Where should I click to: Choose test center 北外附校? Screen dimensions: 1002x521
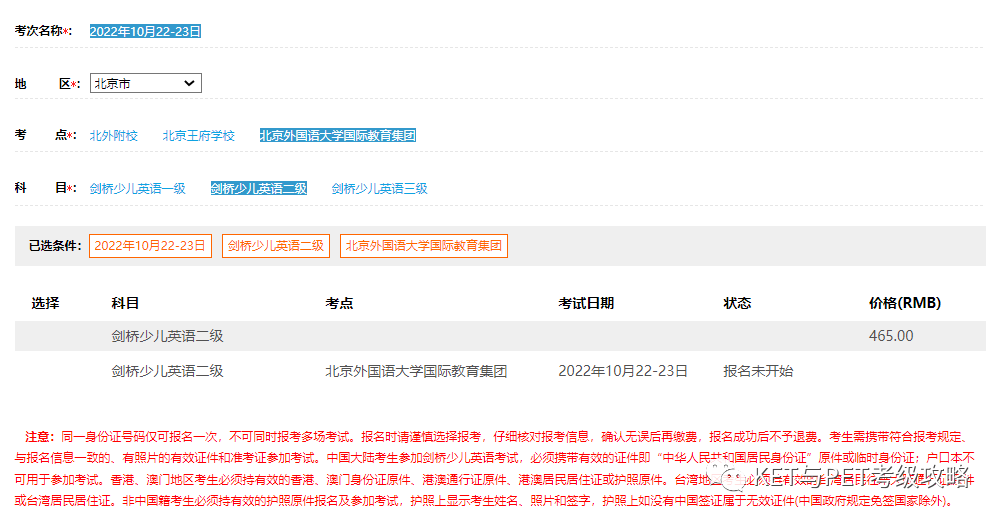tap(114, 136)
